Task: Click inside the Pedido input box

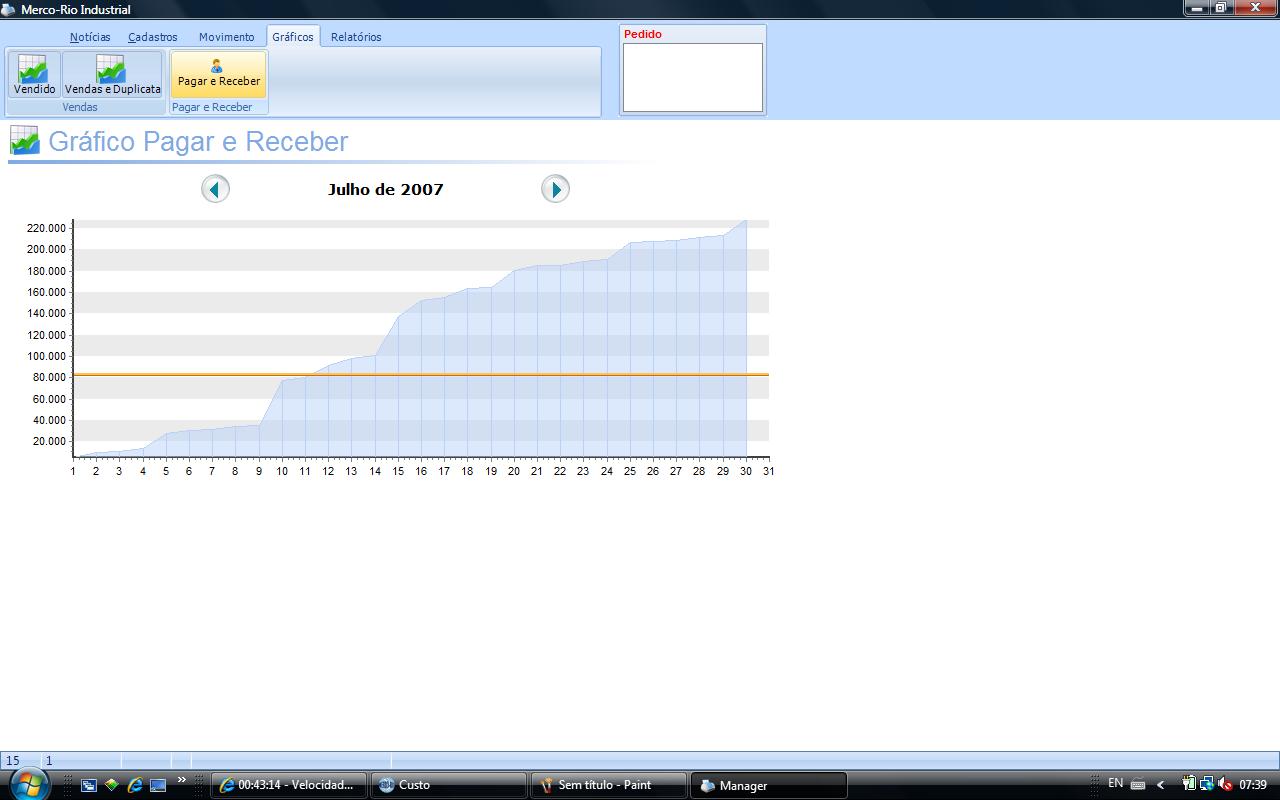Action: click(692, 77)
